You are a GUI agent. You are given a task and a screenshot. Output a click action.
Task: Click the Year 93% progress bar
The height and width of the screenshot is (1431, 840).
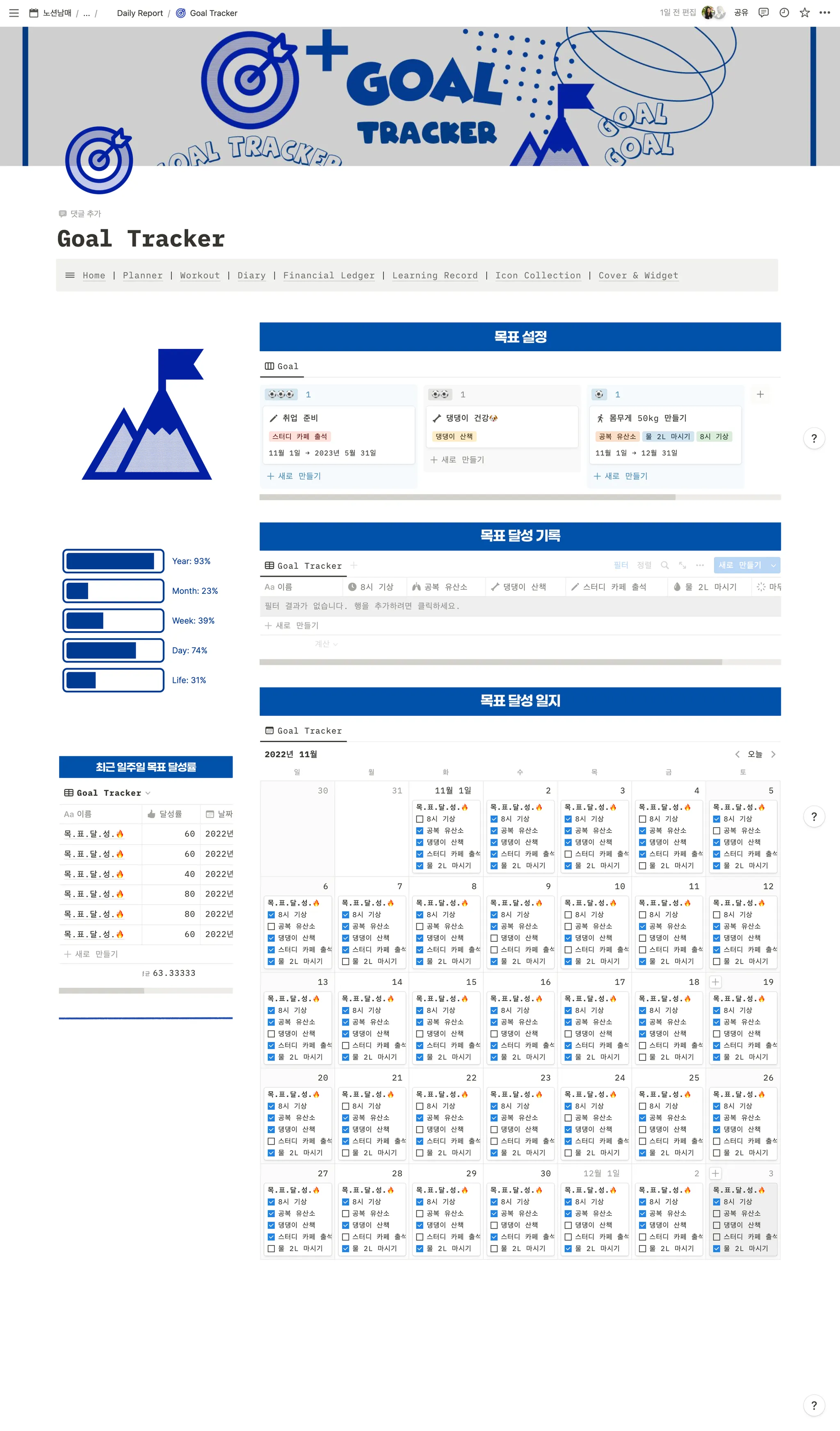114,561
